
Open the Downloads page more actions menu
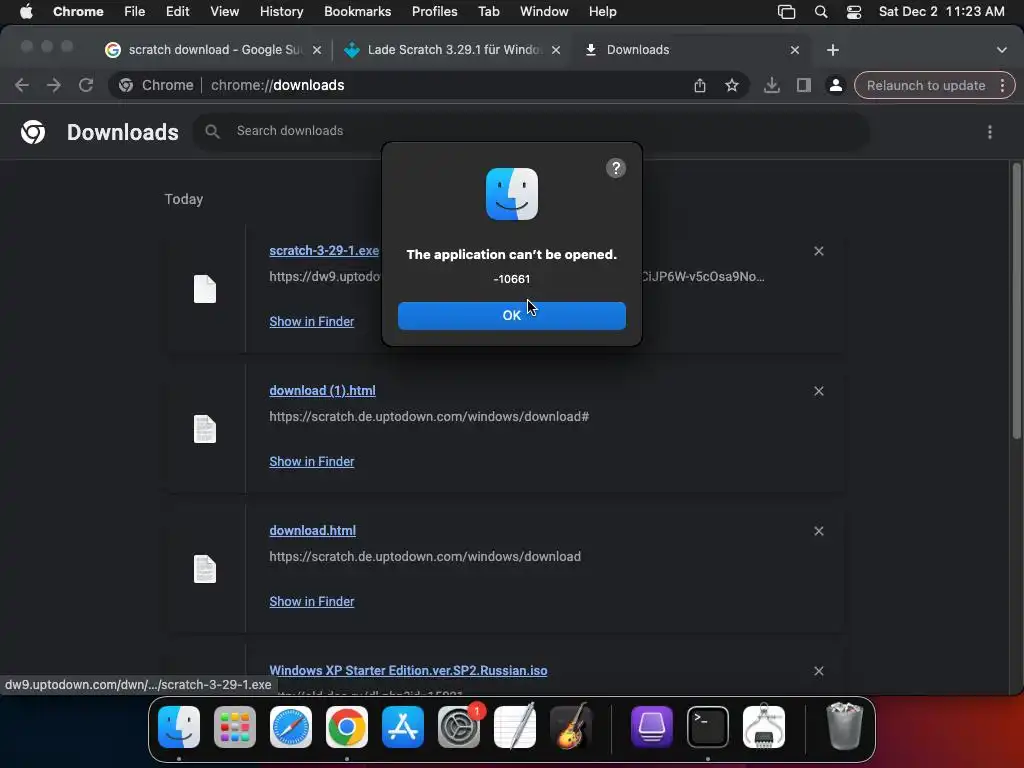point(989,132)
